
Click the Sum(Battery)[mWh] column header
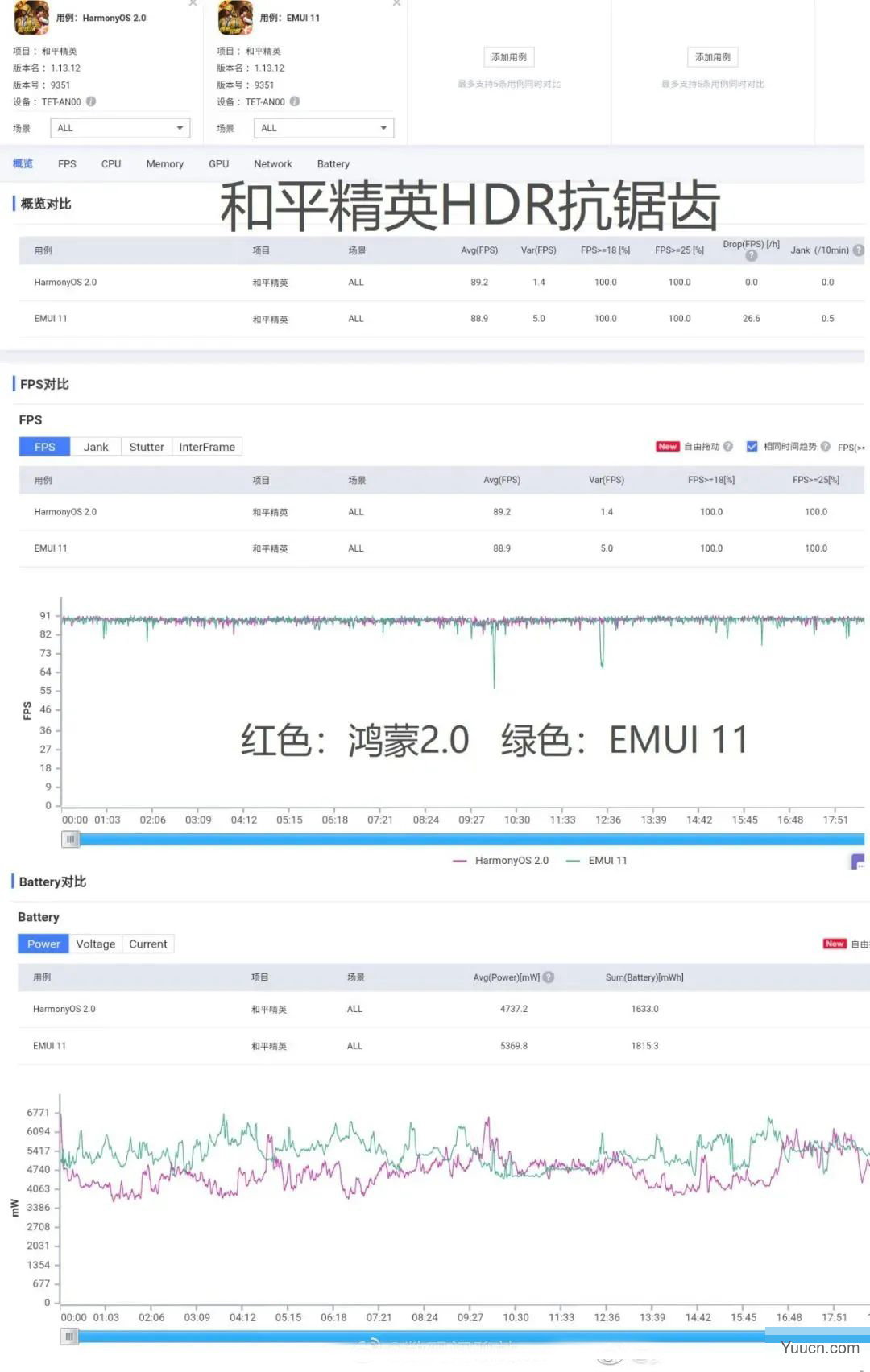(x=644, y=977)
